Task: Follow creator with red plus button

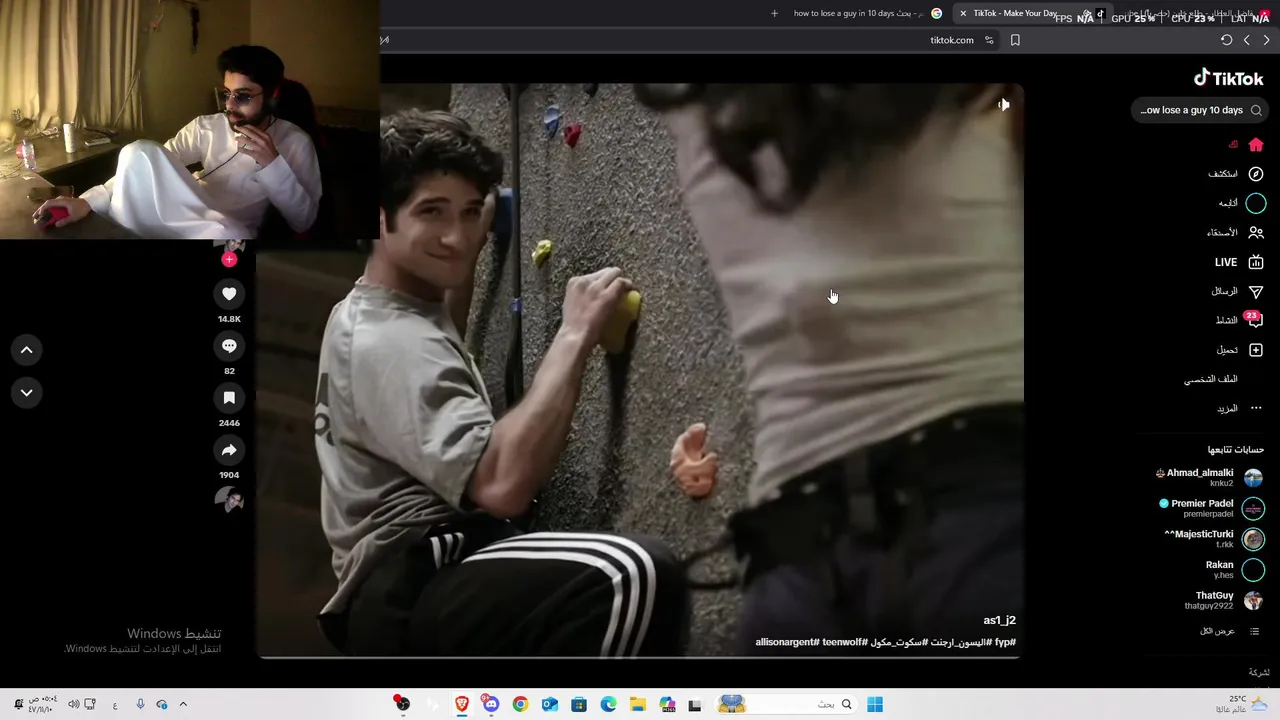Action: [229, 260]
